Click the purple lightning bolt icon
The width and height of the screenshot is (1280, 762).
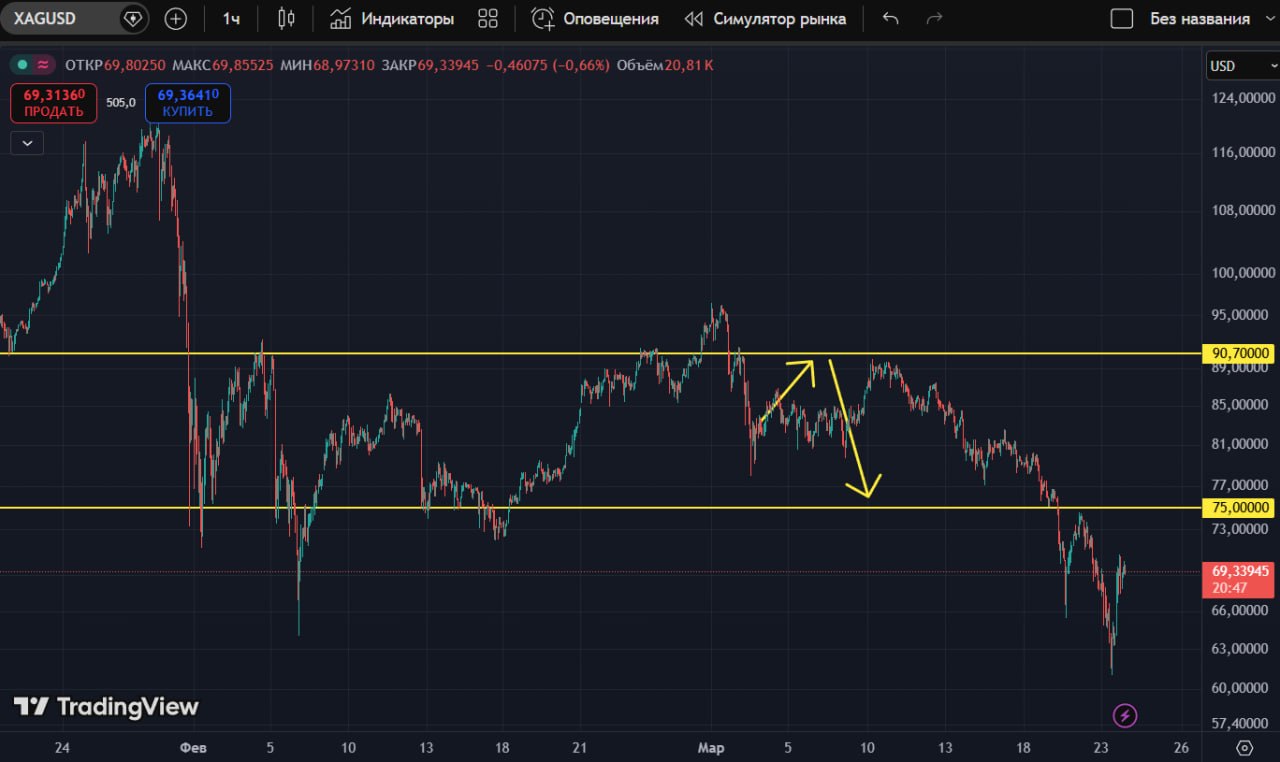(x=1126, y=715)
